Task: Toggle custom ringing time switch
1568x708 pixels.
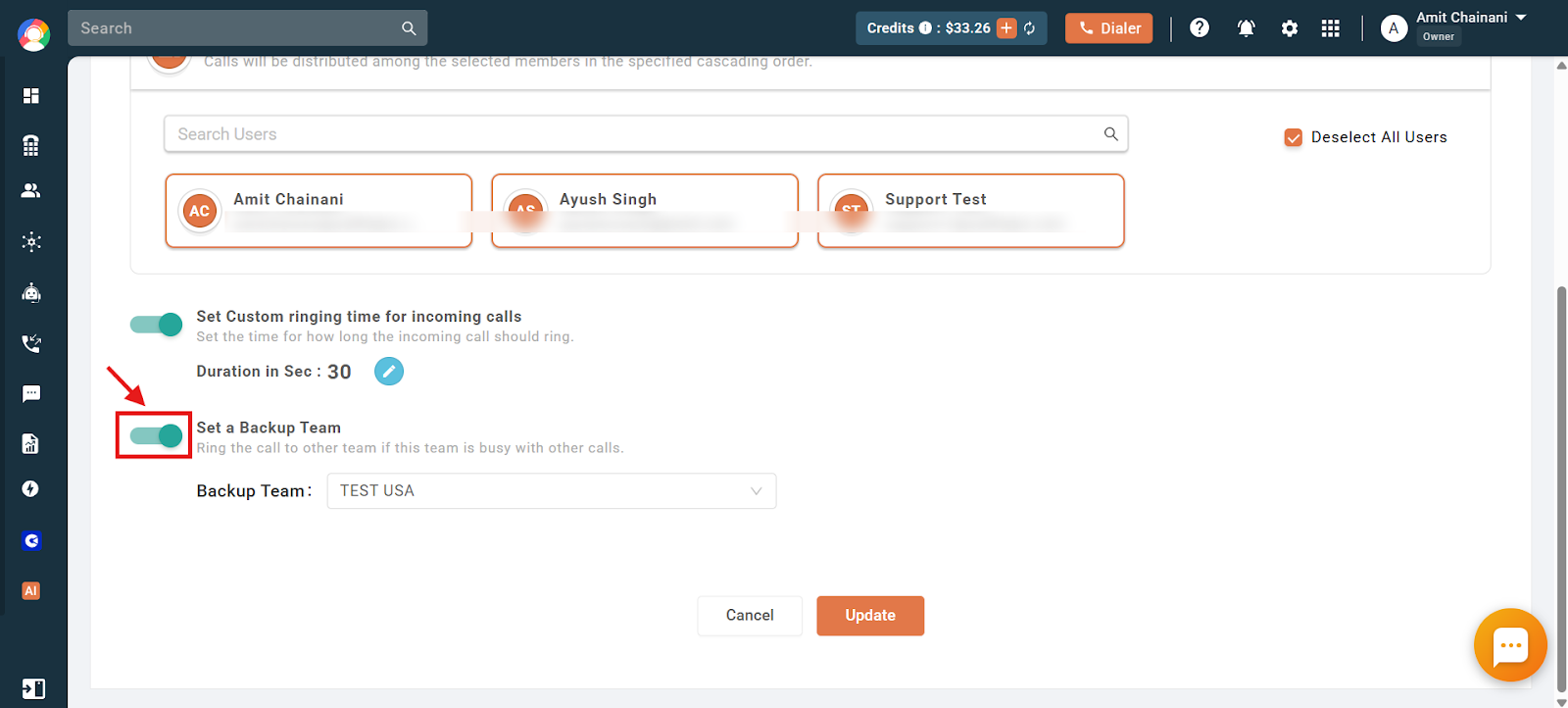Action: coord(156,325)
